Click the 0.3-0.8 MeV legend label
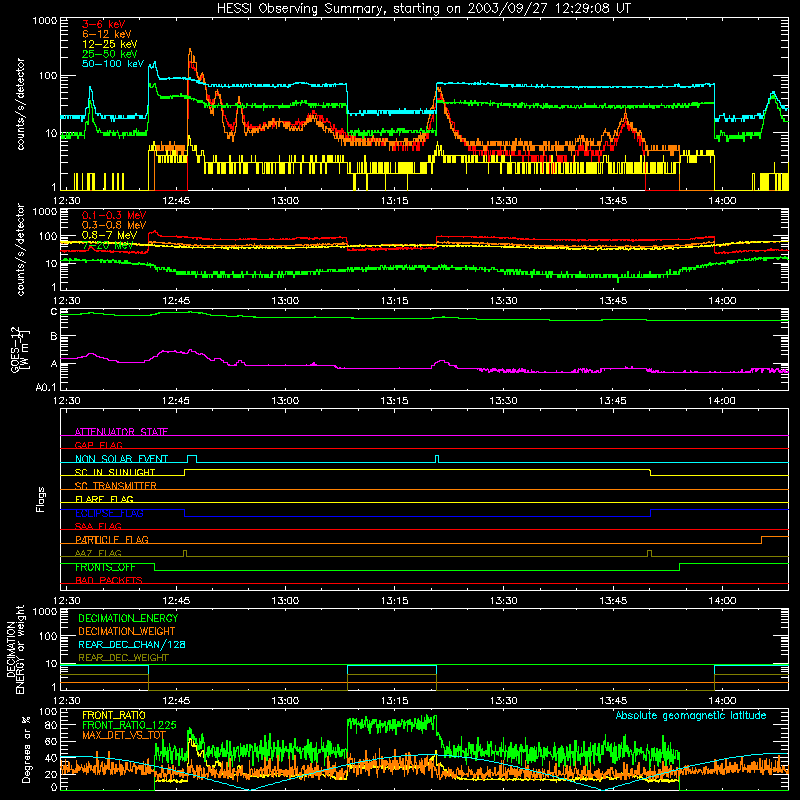This screenshot has width=800, height=800. (114, 225)
